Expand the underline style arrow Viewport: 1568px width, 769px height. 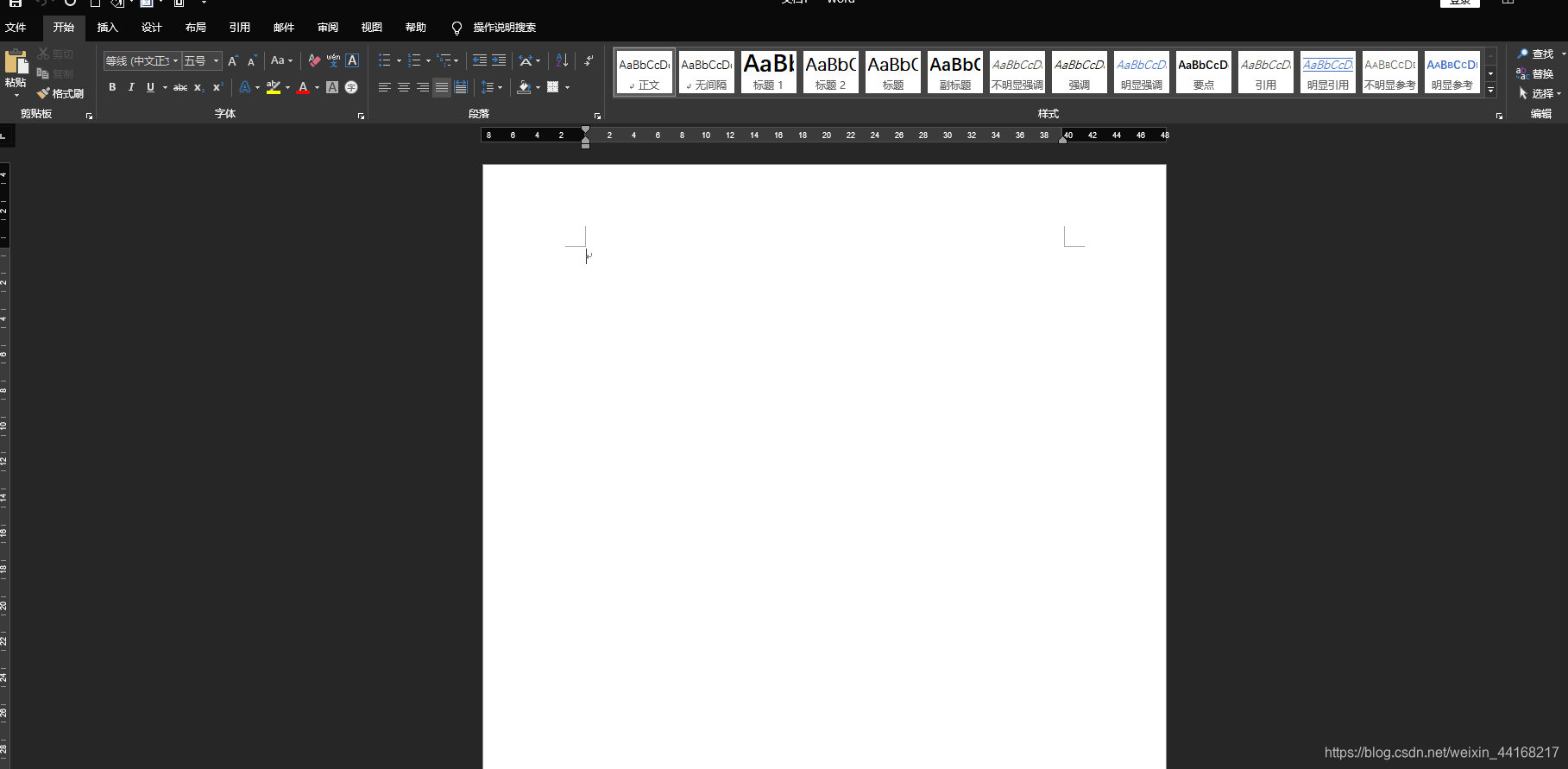[x=165, y=87]
